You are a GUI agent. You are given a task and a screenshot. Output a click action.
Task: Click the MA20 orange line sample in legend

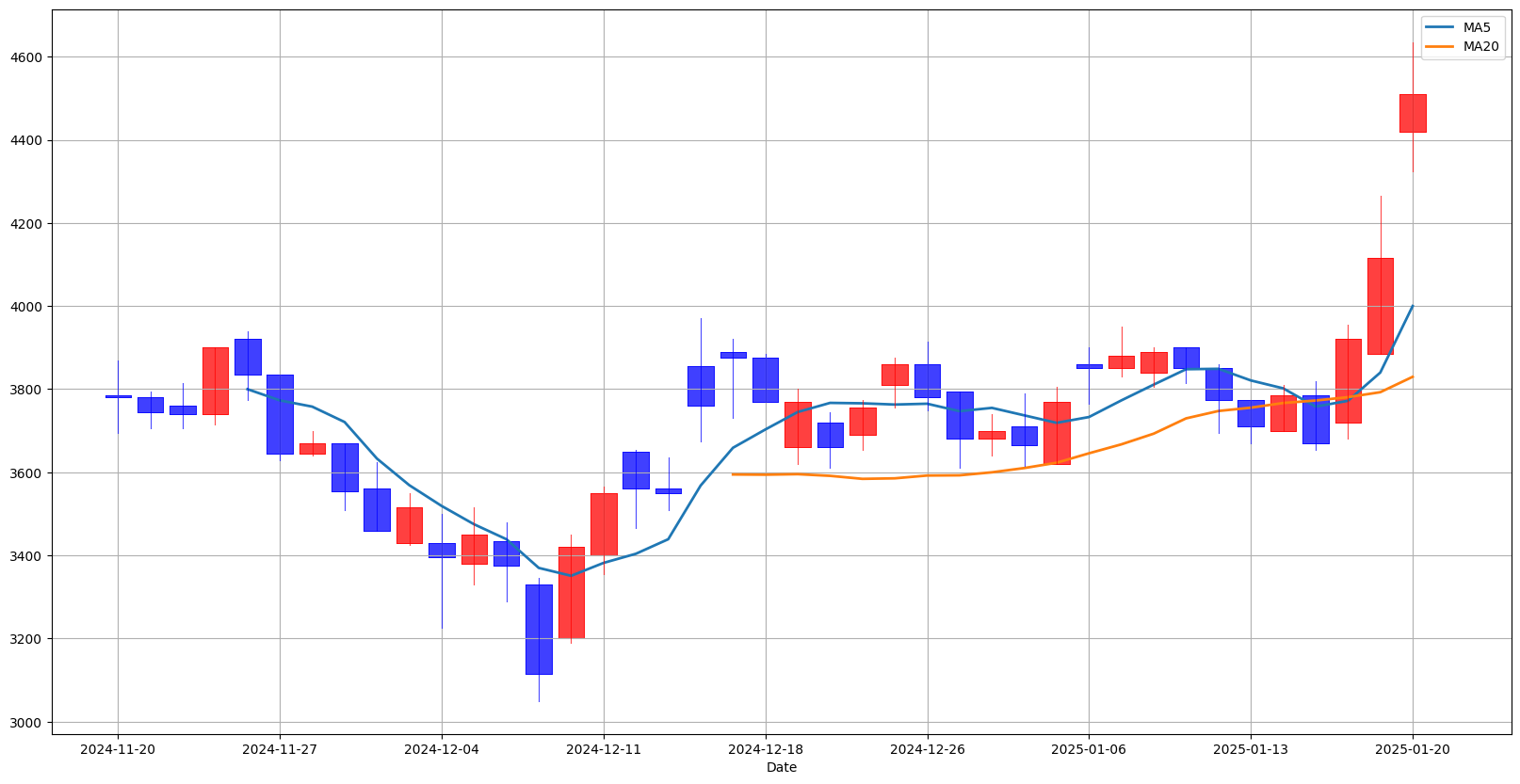click(x=1442, y=46)
